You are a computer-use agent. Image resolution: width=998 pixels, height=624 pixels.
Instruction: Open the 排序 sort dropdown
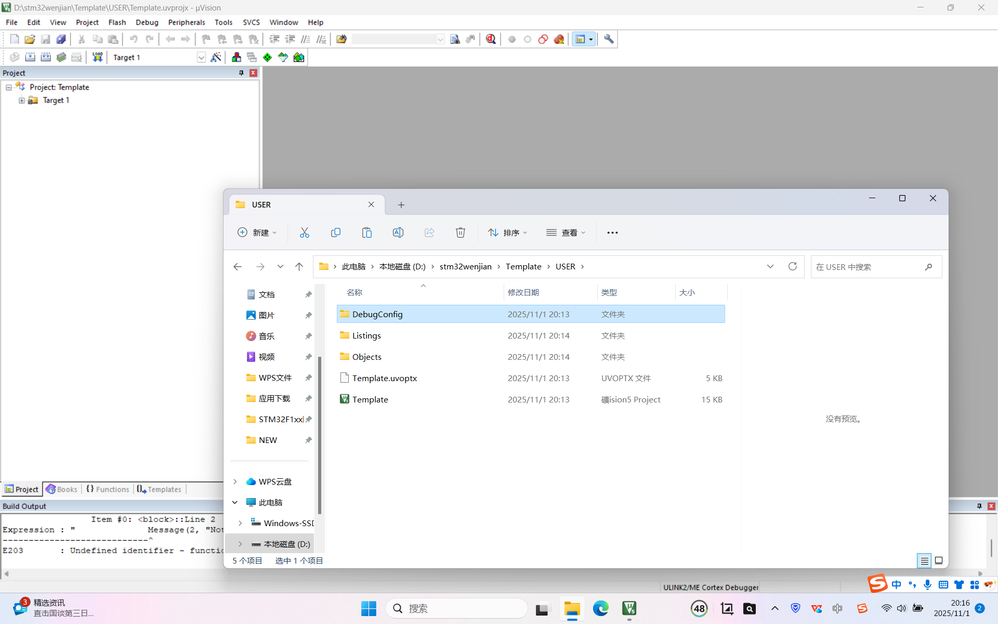[x=508, y=232]
